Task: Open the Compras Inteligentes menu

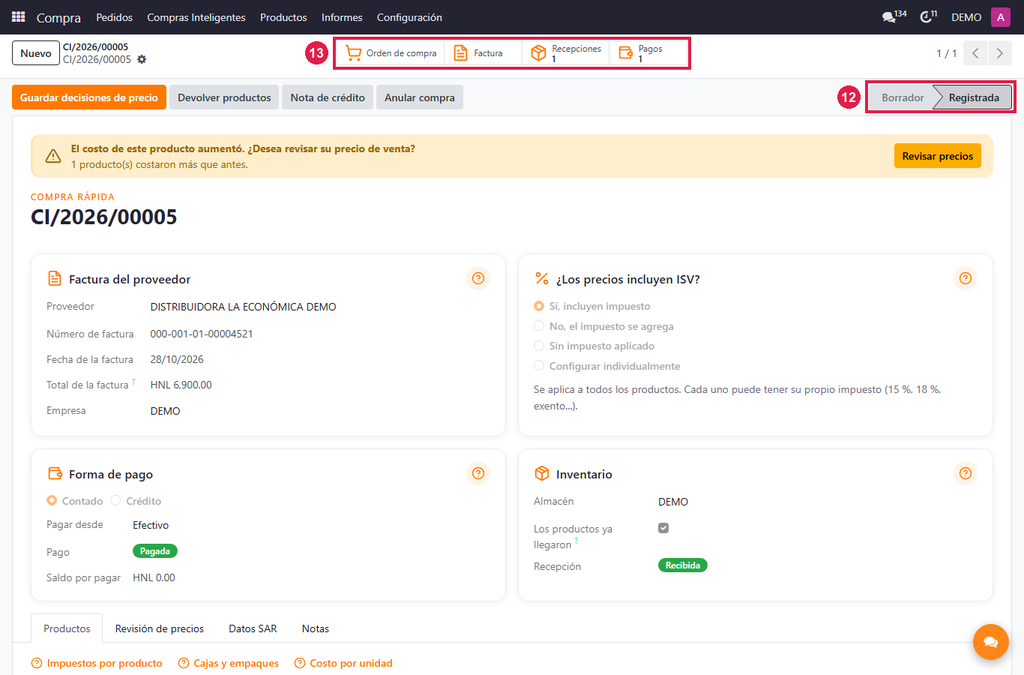Action: (x=196, y=17)
